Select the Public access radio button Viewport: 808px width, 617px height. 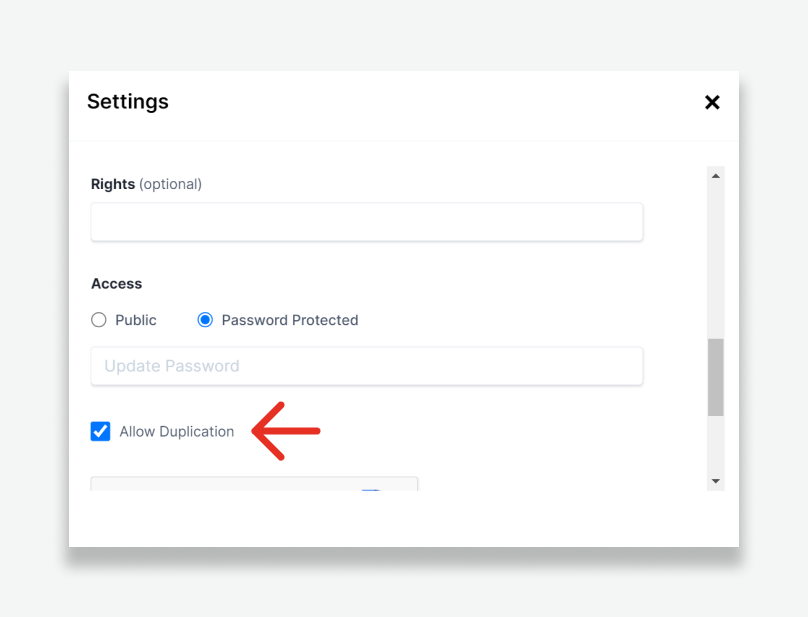point(99,320)
